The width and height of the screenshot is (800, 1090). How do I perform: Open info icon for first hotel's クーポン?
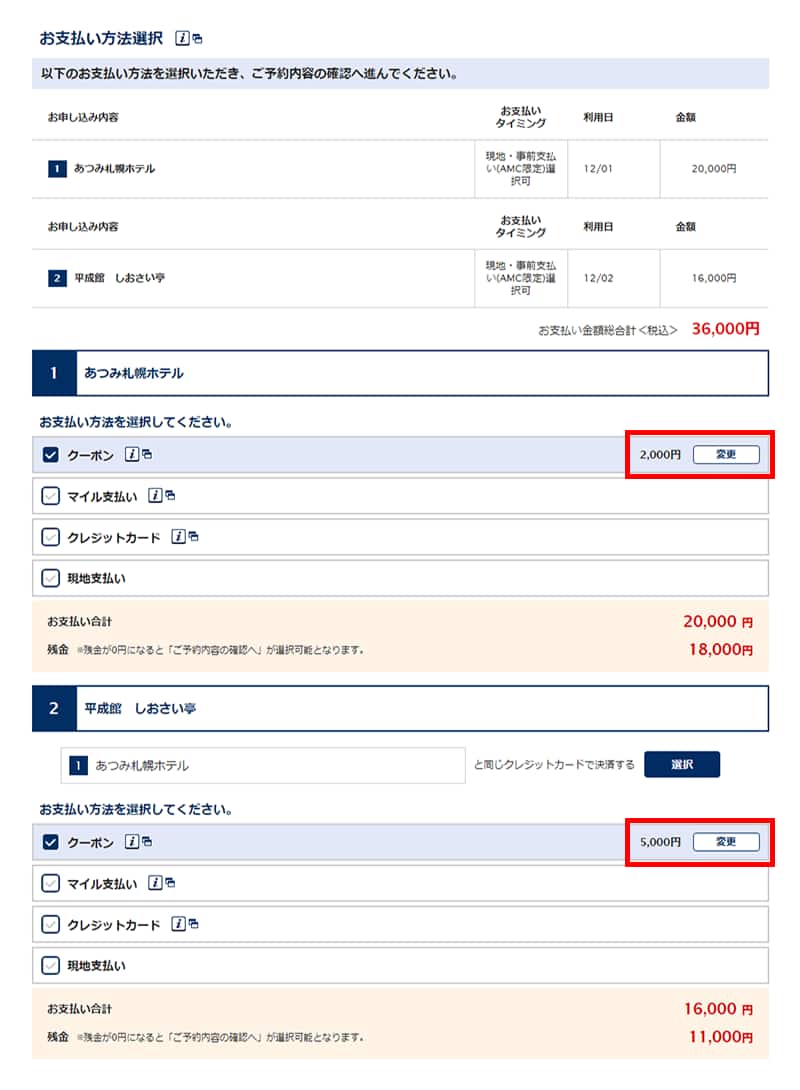coord(133,455)
